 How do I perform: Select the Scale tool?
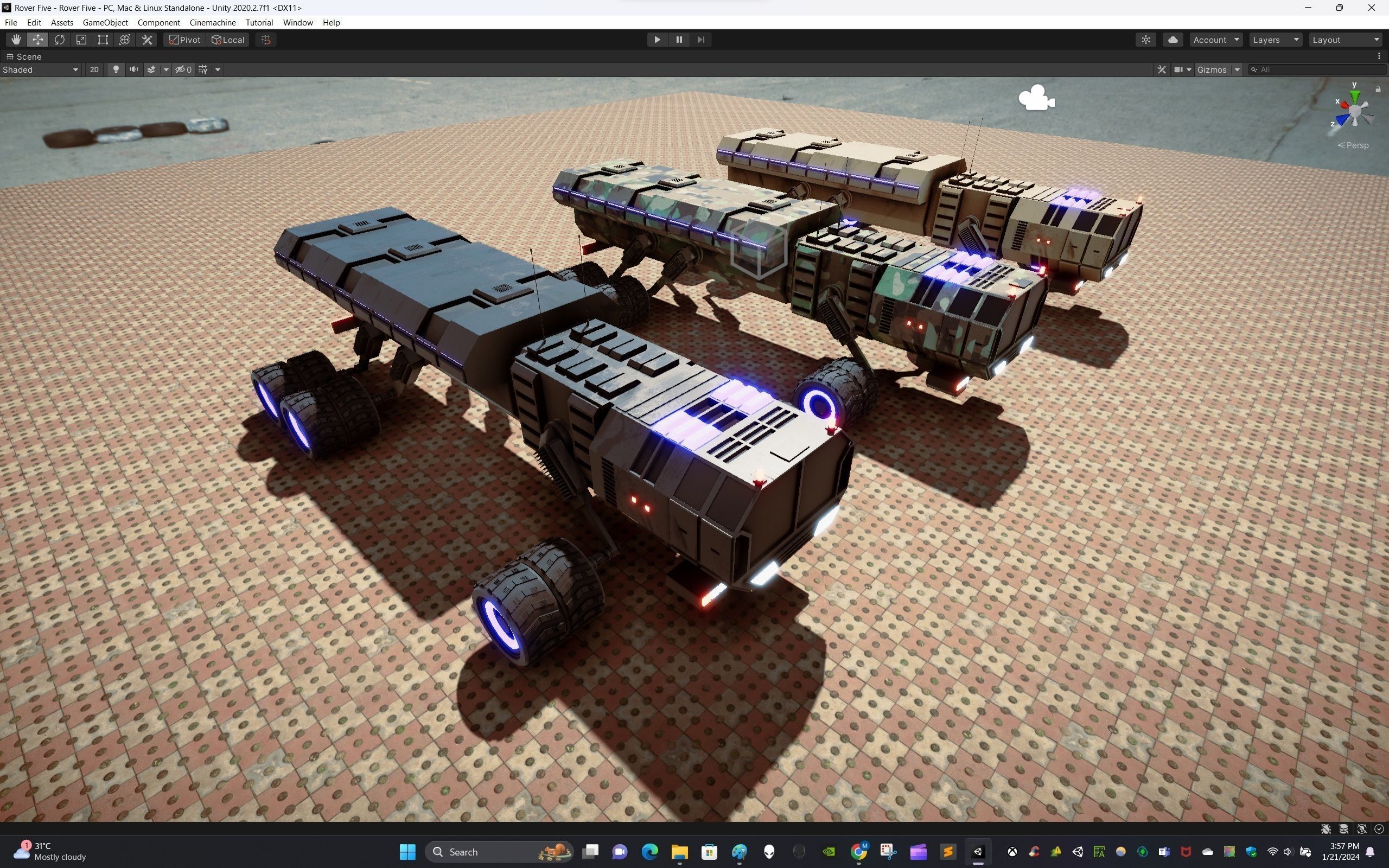pos(81,40)
